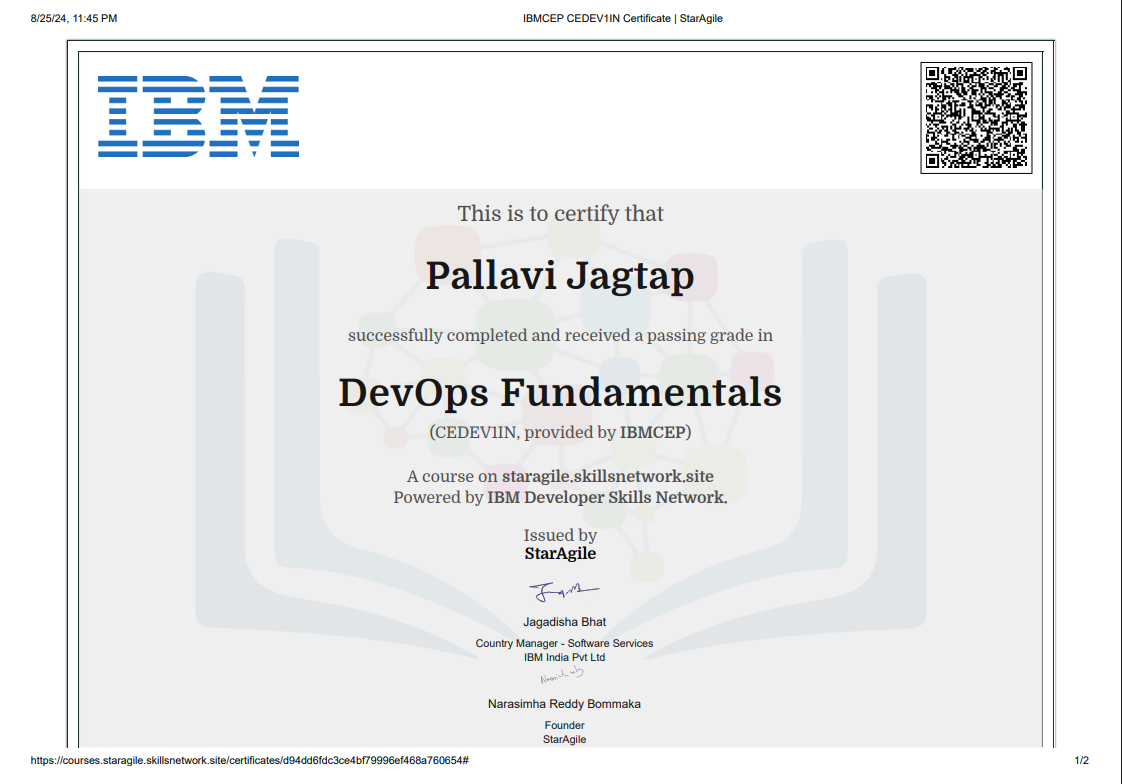Click the Founder title text
The height and width of the screenshot is (784, 1122).
coord(565,725)
